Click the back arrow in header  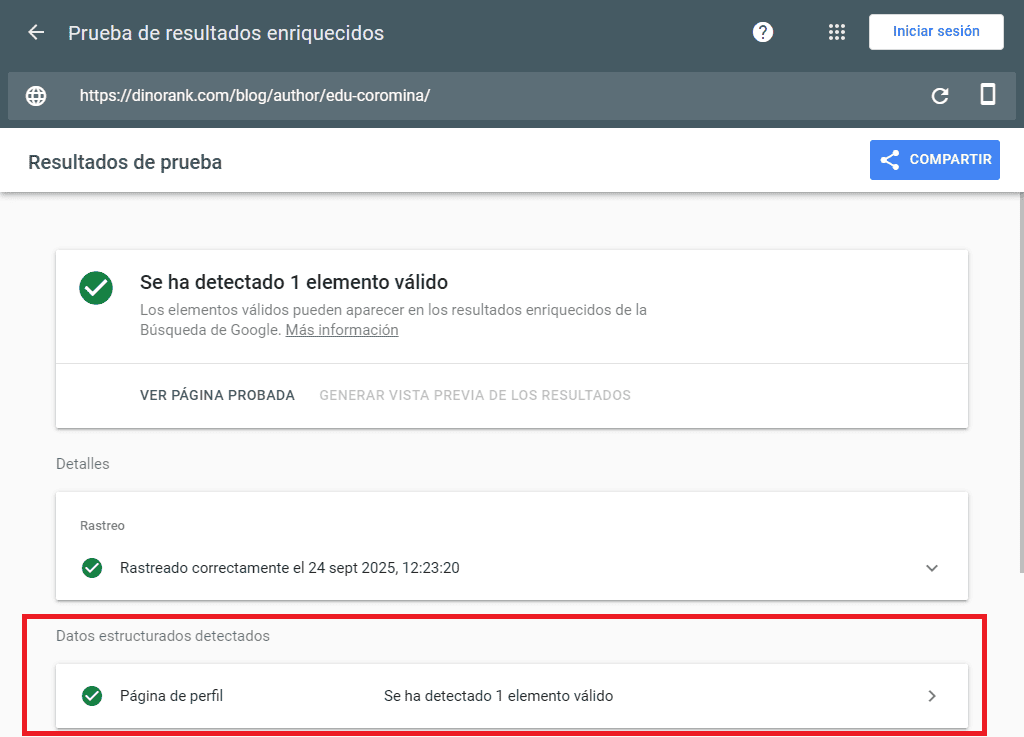tap(36, 32)
